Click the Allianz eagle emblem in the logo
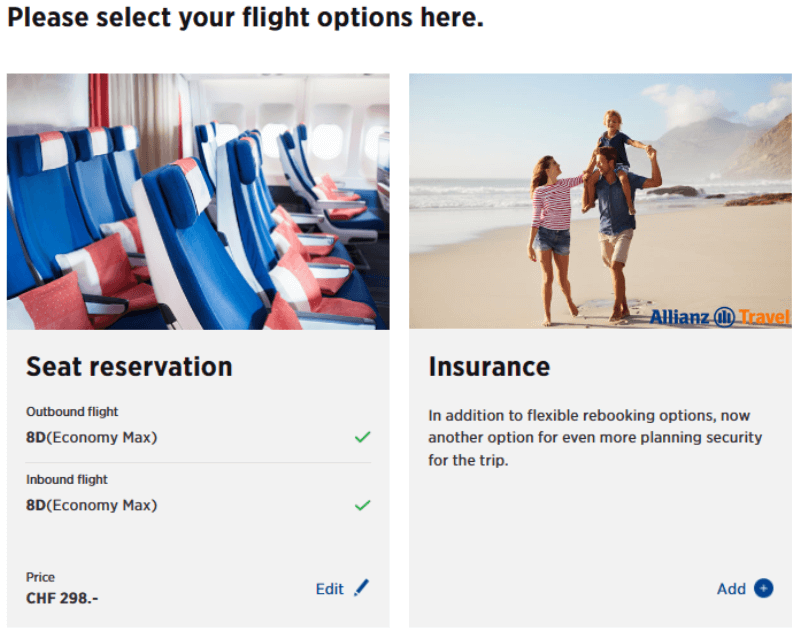Image resolution: width=800 pixels, height=638 pixels. coord(724,317)
